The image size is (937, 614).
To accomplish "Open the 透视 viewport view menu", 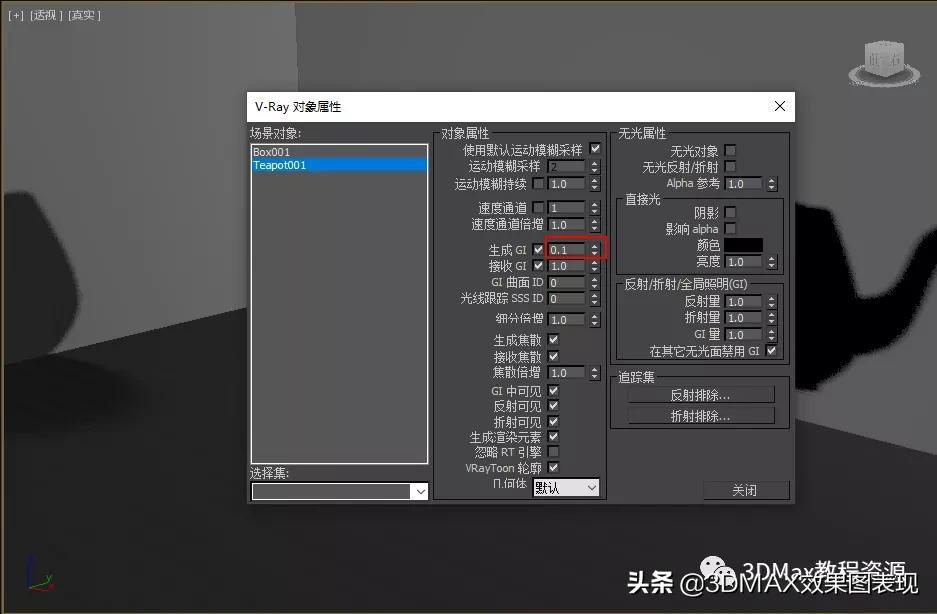I will pyautogui.click(x=46, y=16).
